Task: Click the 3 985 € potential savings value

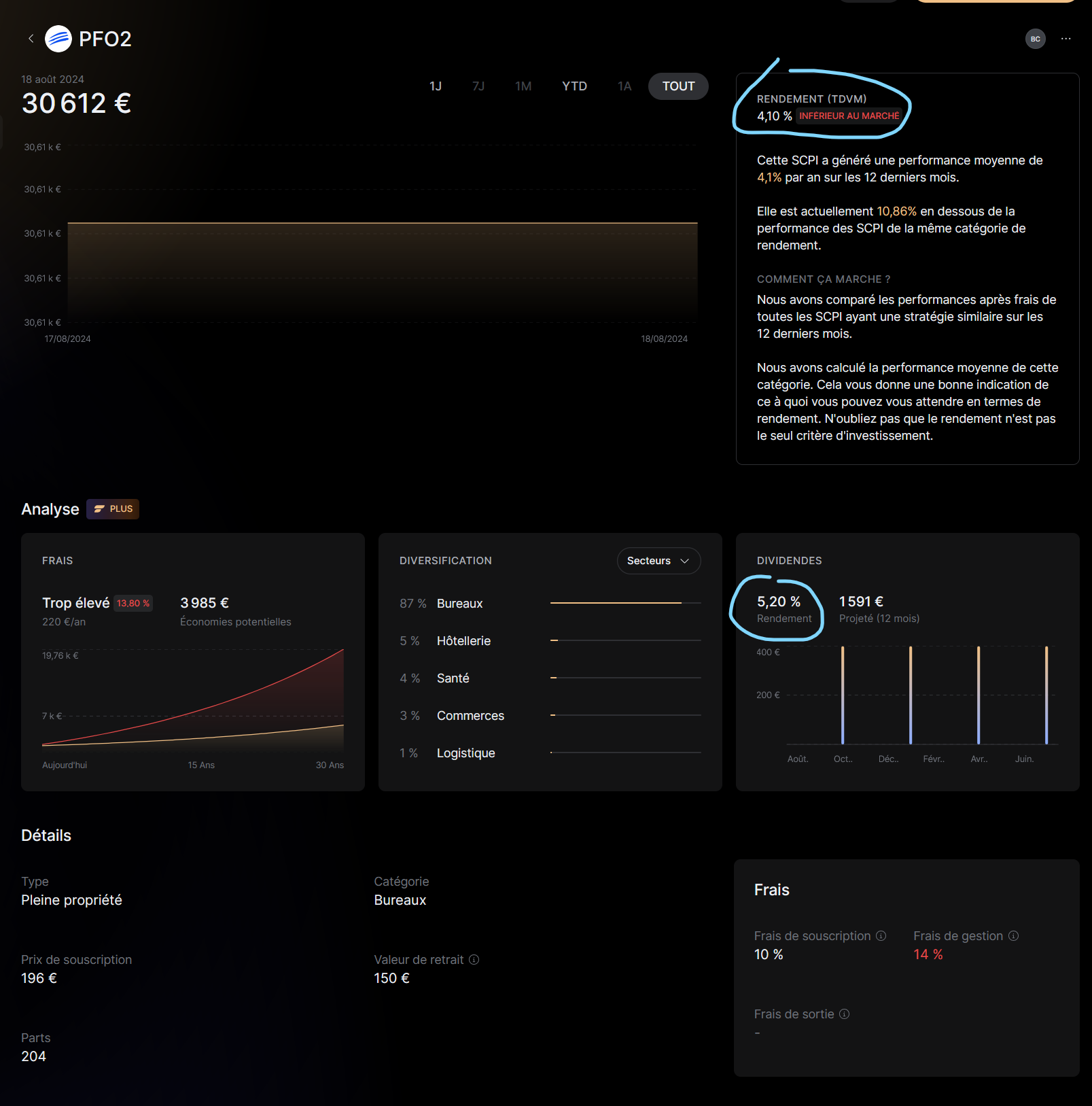Action: [205, 603]
